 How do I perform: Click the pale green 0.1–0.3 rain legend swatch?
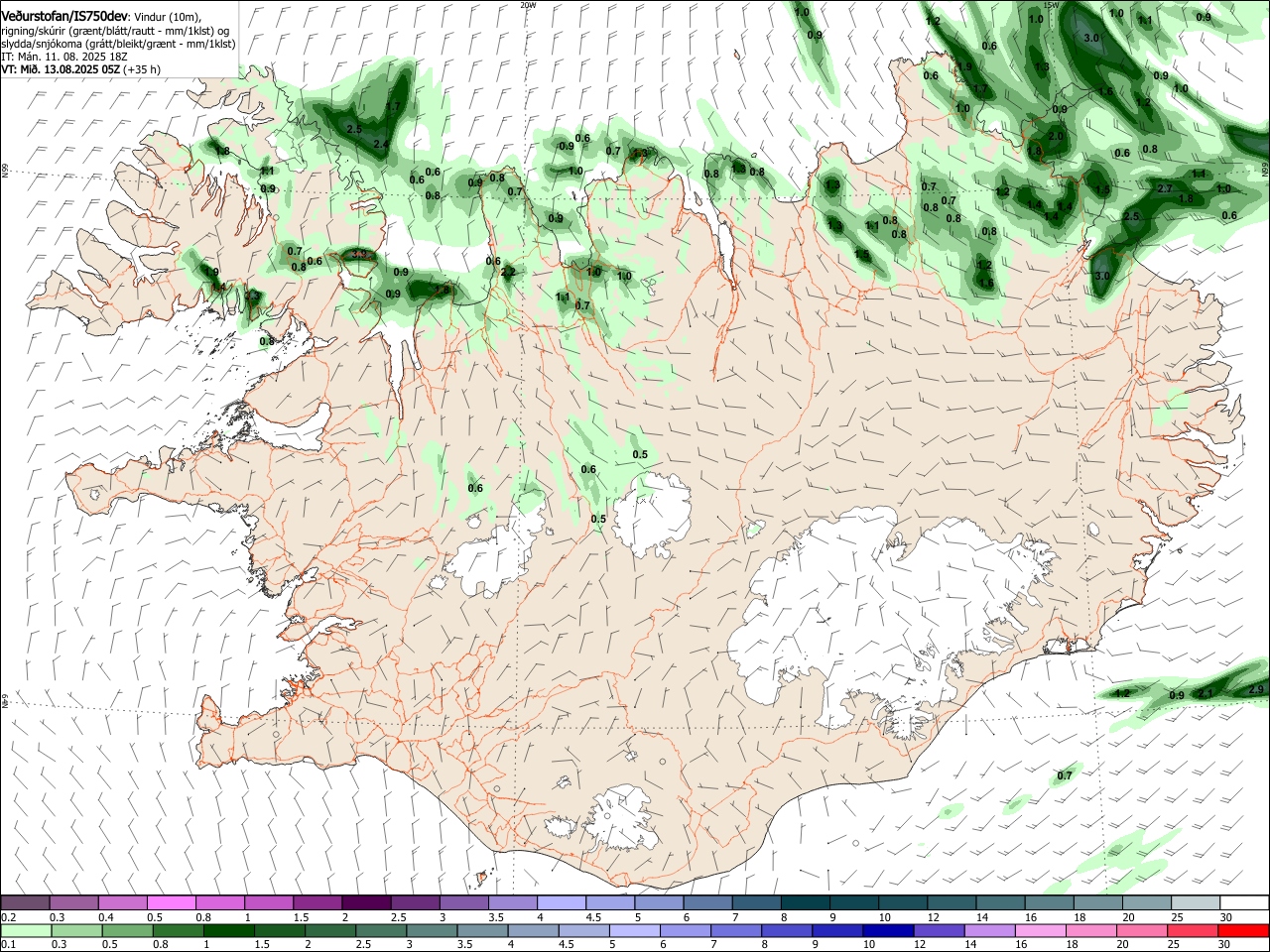pyautogui.click(x=26, y=930)
